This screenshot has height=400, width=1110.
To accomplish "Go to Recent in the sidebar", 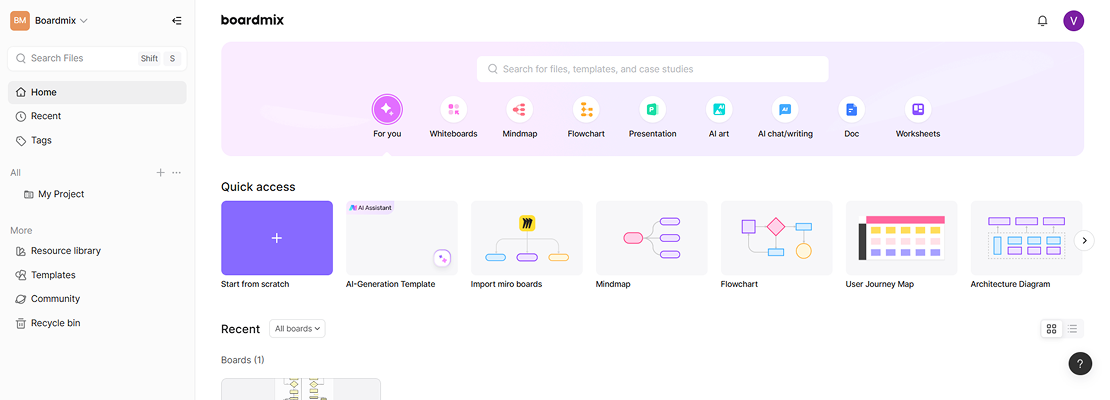I will click(46, 116).
